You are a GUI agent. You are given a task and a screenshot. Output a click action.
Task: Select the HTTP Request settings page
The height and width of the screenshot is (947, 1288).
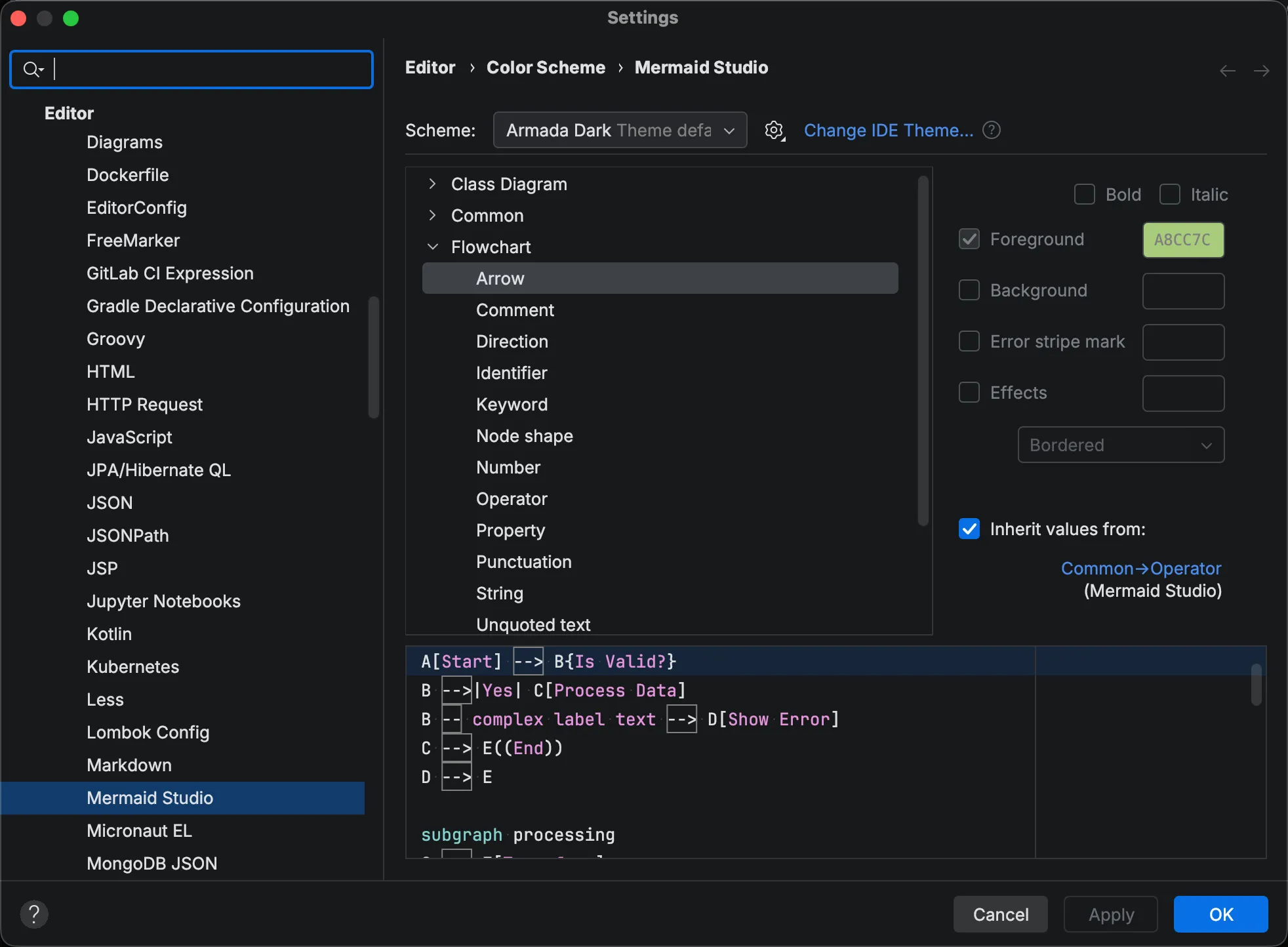[x=144, y=404]
